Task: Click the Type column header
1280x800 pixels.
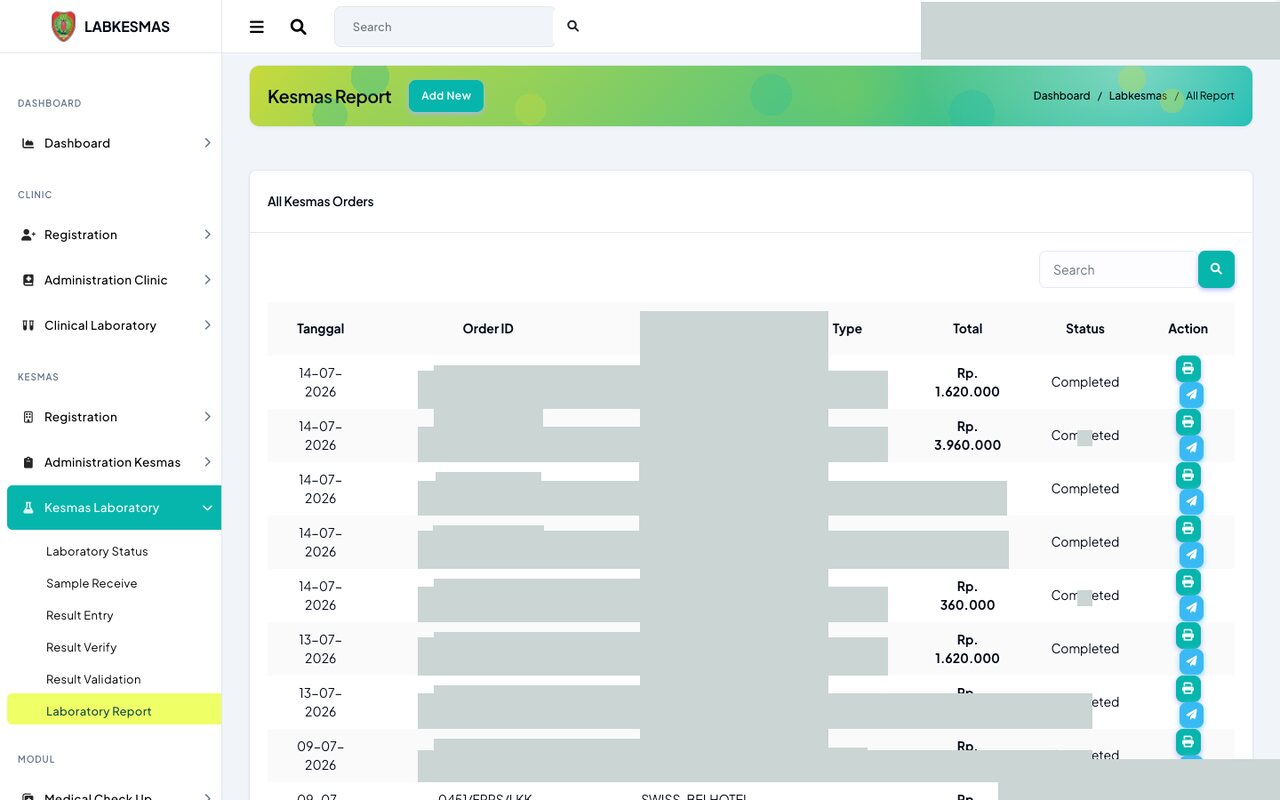Action: pos(847,328)
